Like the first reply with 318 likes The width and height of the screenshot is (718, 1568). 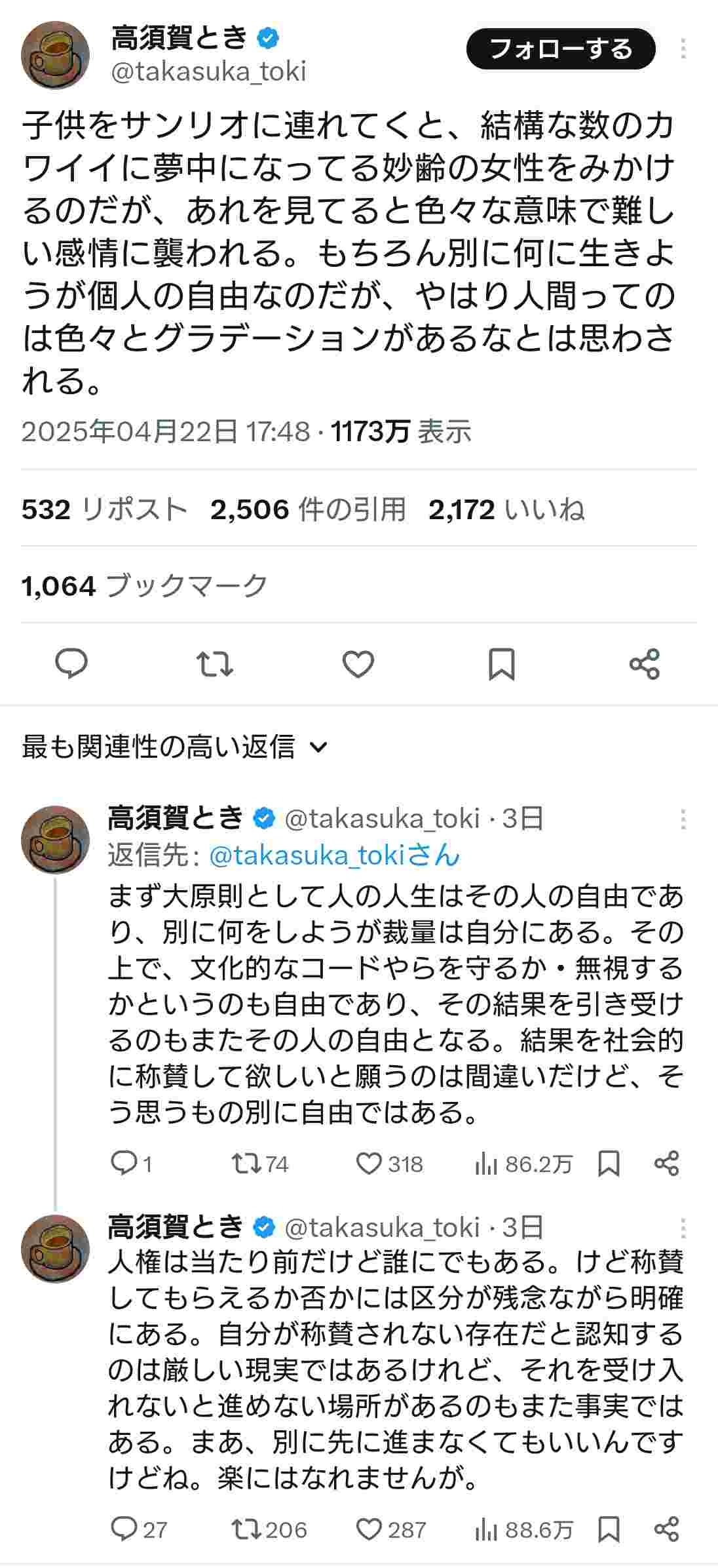369,1164
